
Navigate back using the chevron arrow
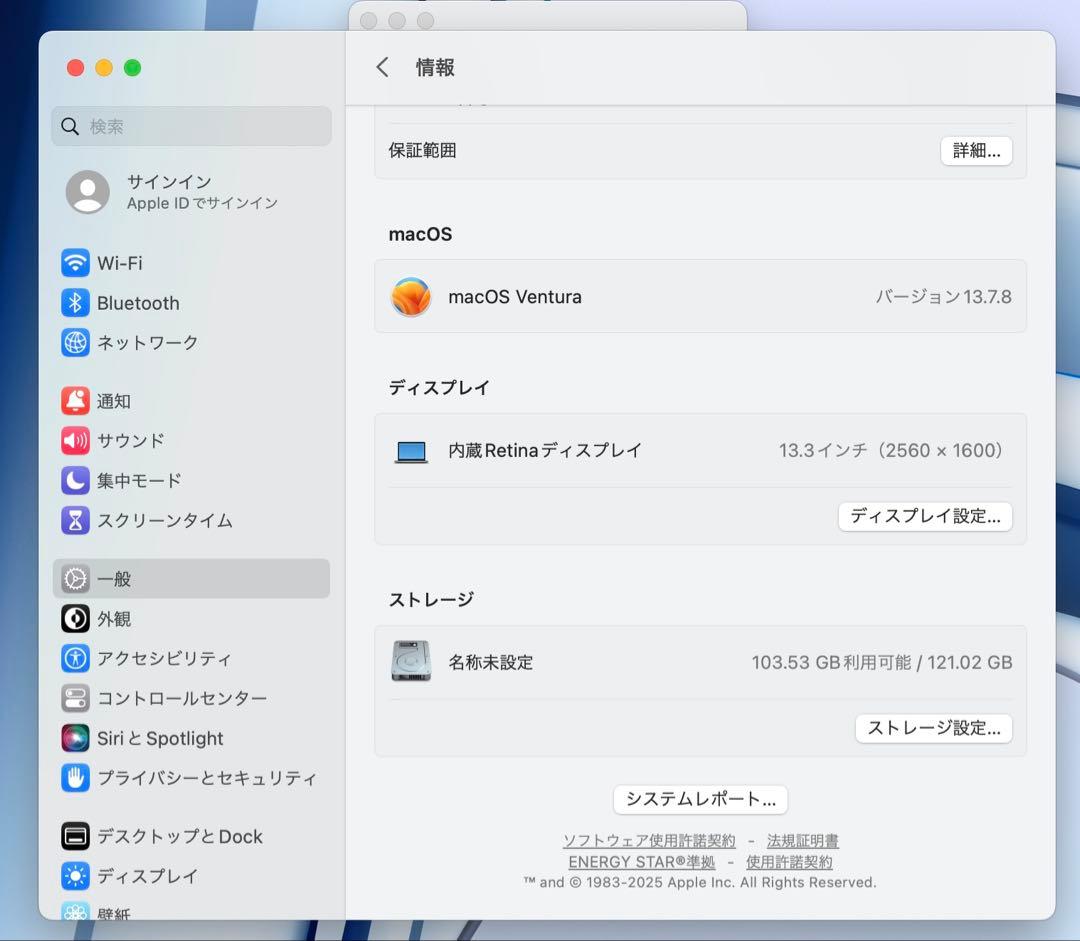pos(382,66)
